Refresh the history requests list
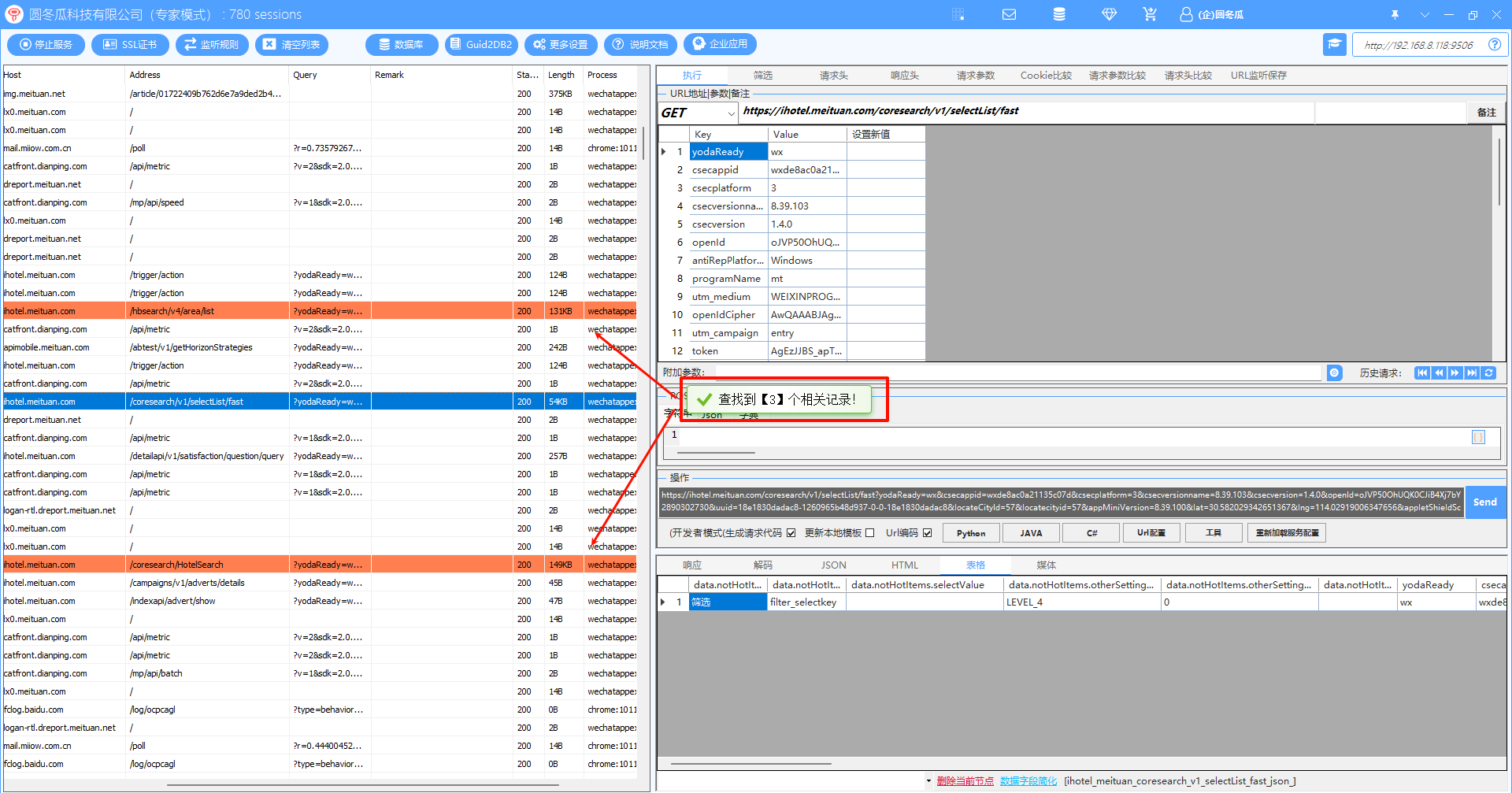1512x793 pixels. click(1489, 373)
